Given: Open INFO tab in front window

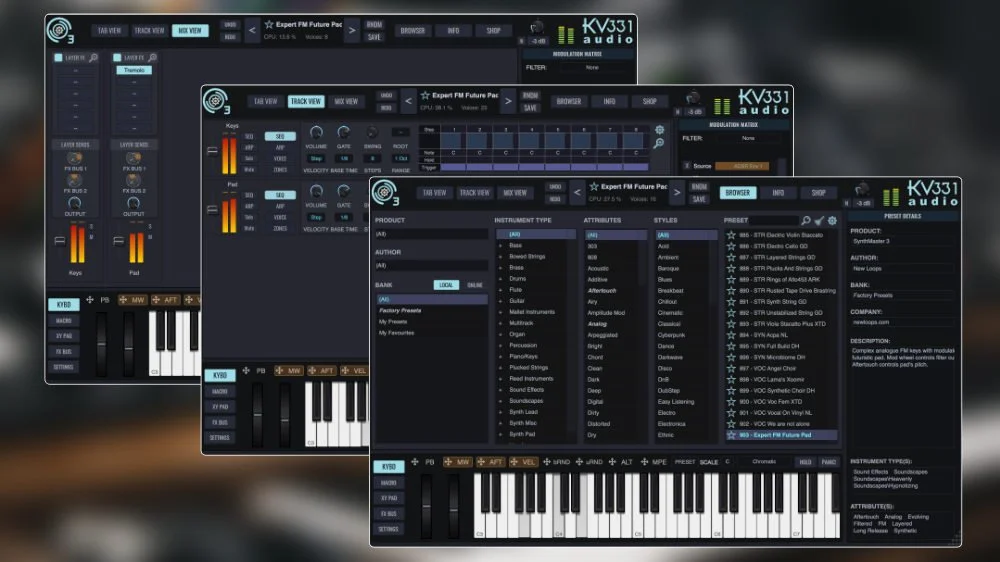Looking at the screenshot, I should coord(778,193).
